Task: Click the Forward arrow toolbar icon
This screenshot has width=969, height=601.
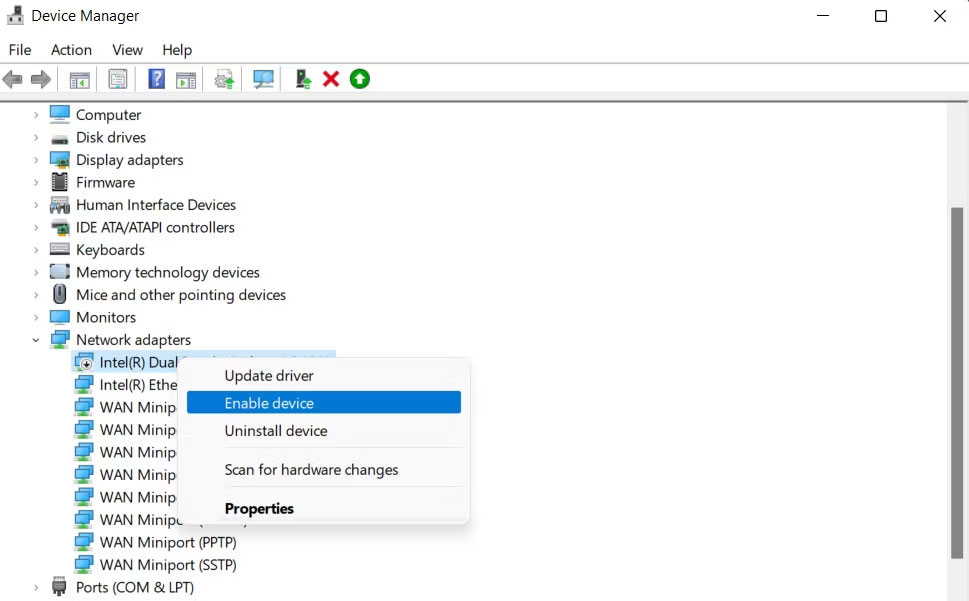Action: (41, 79)
